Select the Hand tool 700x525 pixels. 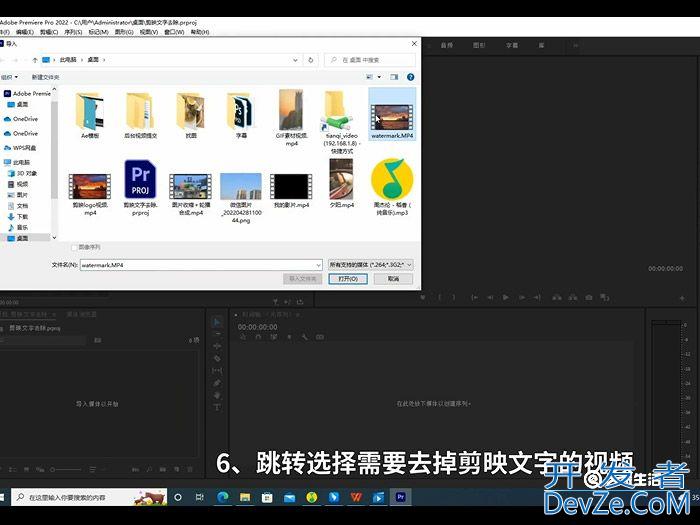217,395
